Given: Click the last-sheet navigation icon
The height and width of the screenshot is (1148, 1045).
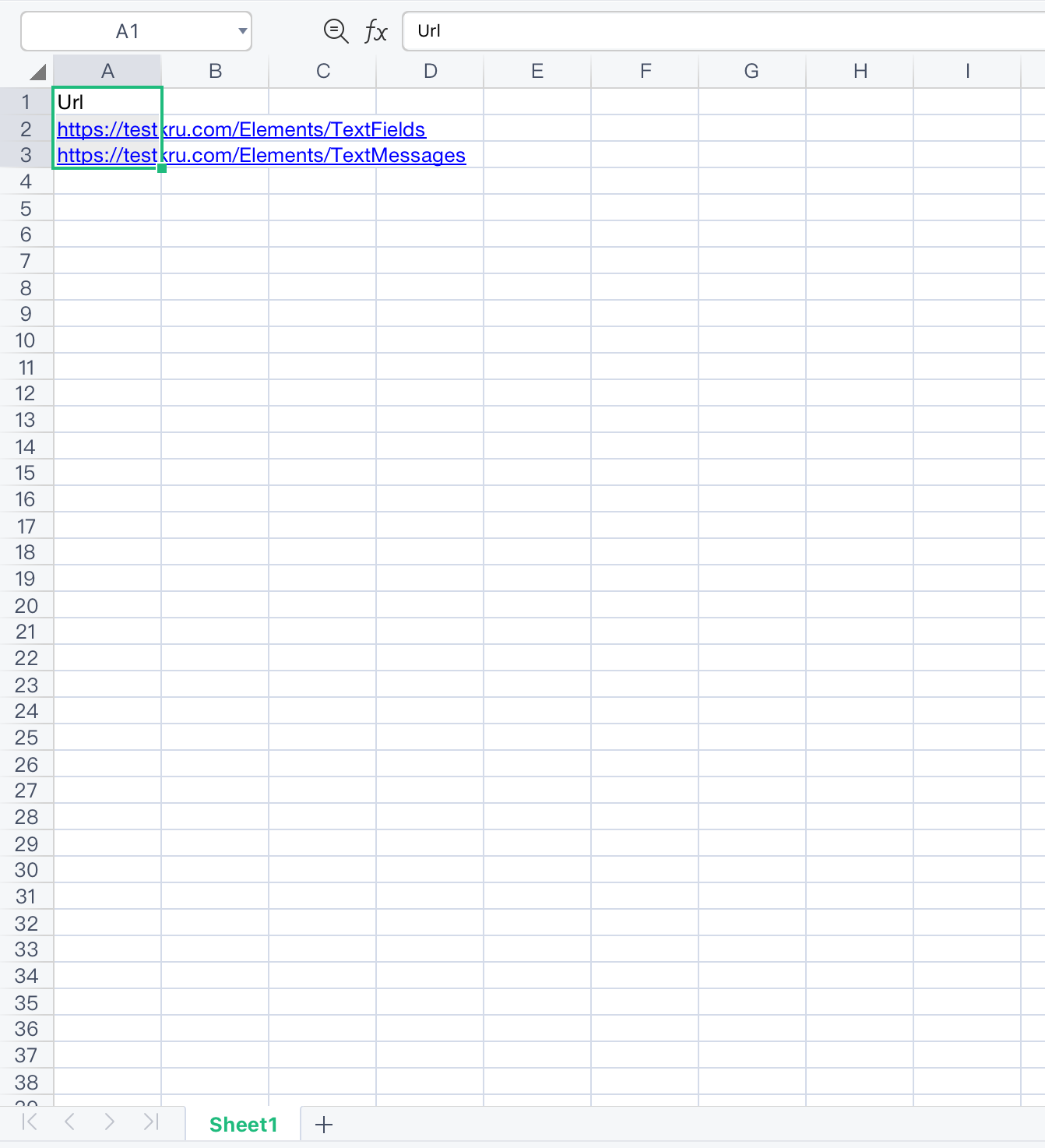Looking at the screenshot, I should [150, 1123].
